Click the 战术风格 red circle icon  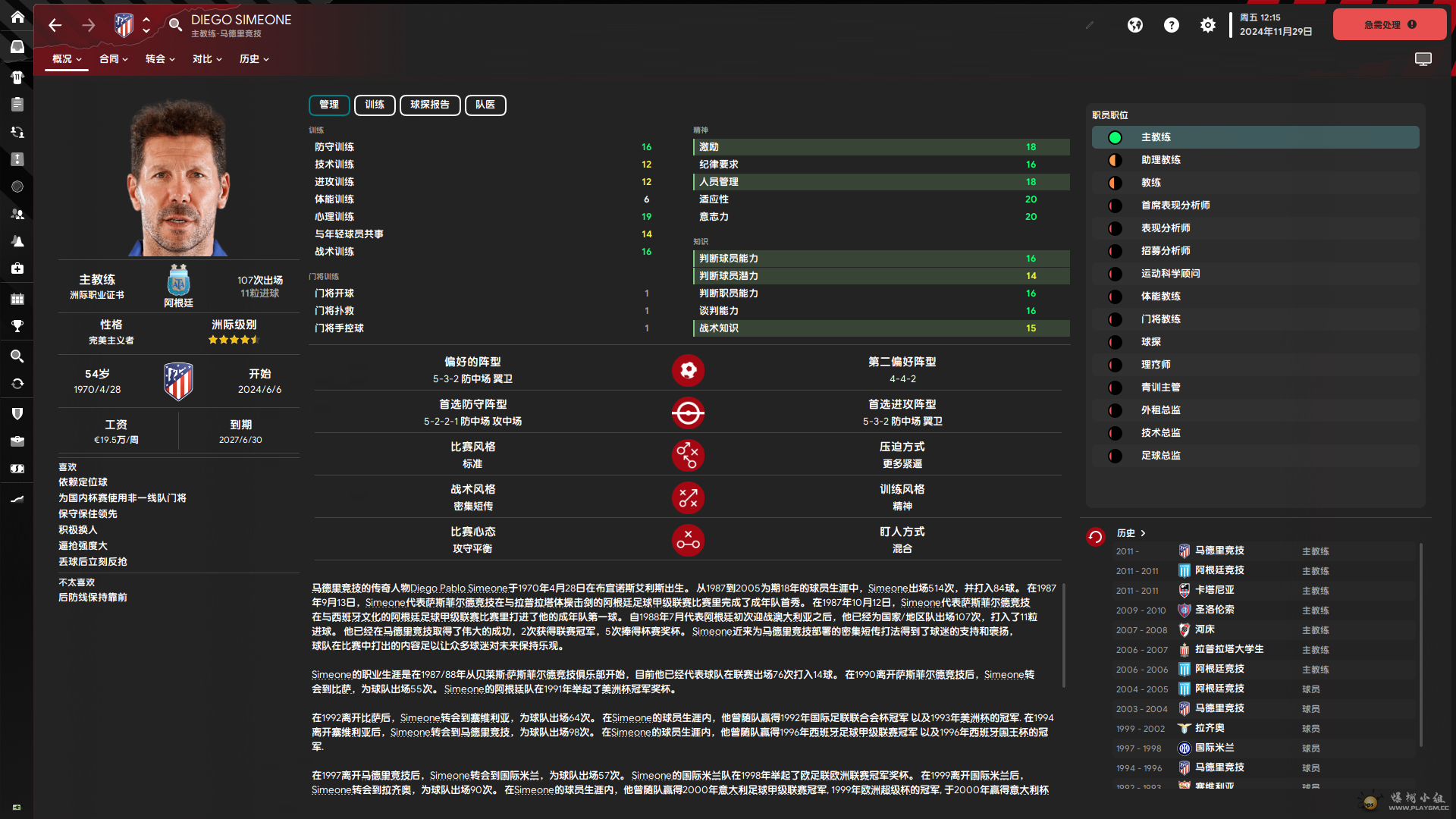(688, 497)
